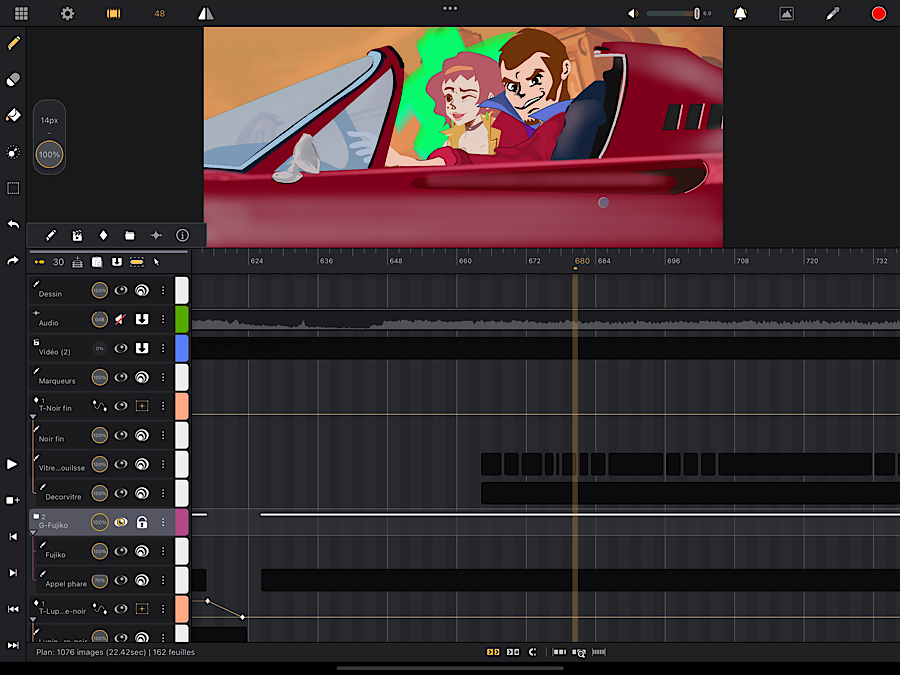This screenshot has width=900, height=675.
Task: Switch to the transform sparkle tab
Action: (x=156, y=235)
